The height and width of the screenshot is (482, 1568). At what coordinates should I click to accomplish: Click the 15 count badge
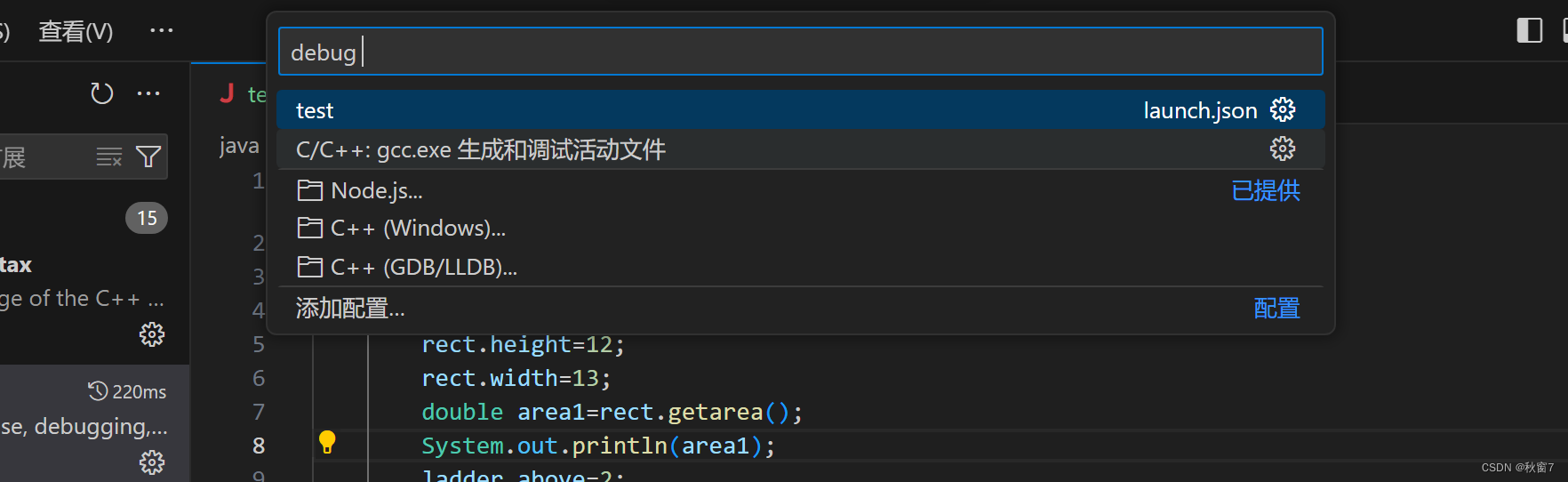click(147, 218)
